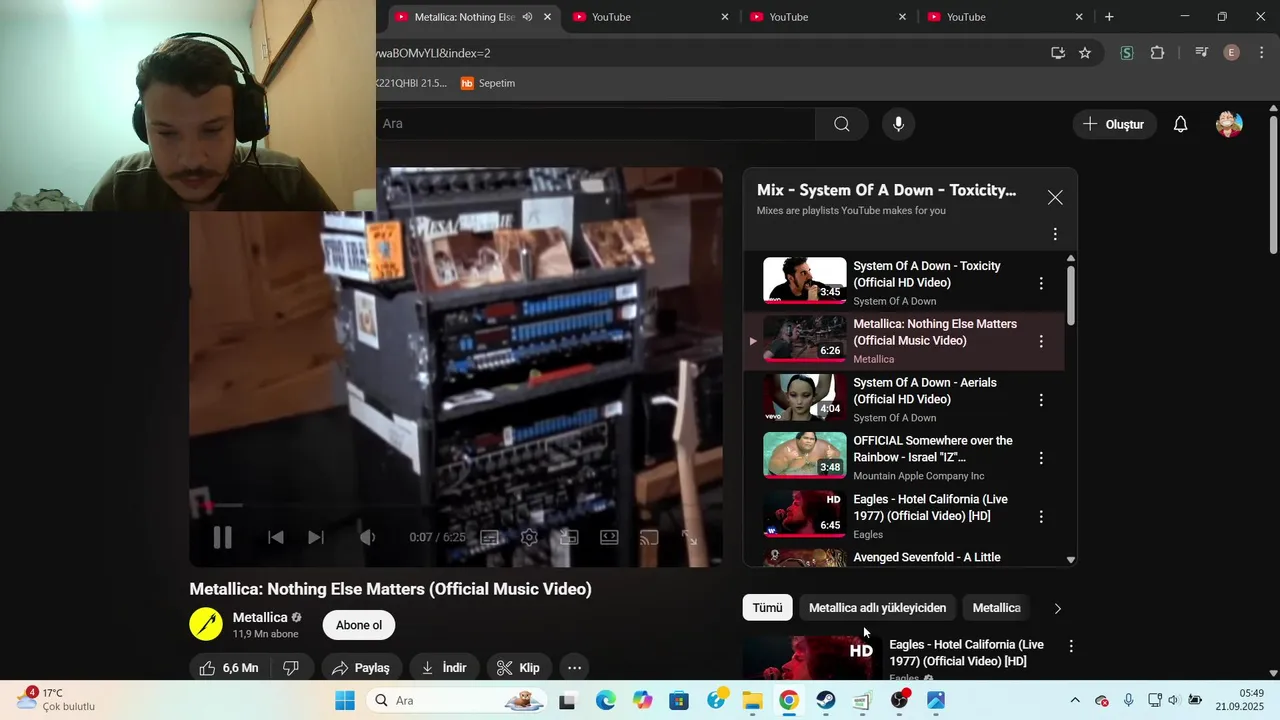Close the Mix playlist panel
This screenshot has height=720, width=1280.
[x=1055, y=197]
